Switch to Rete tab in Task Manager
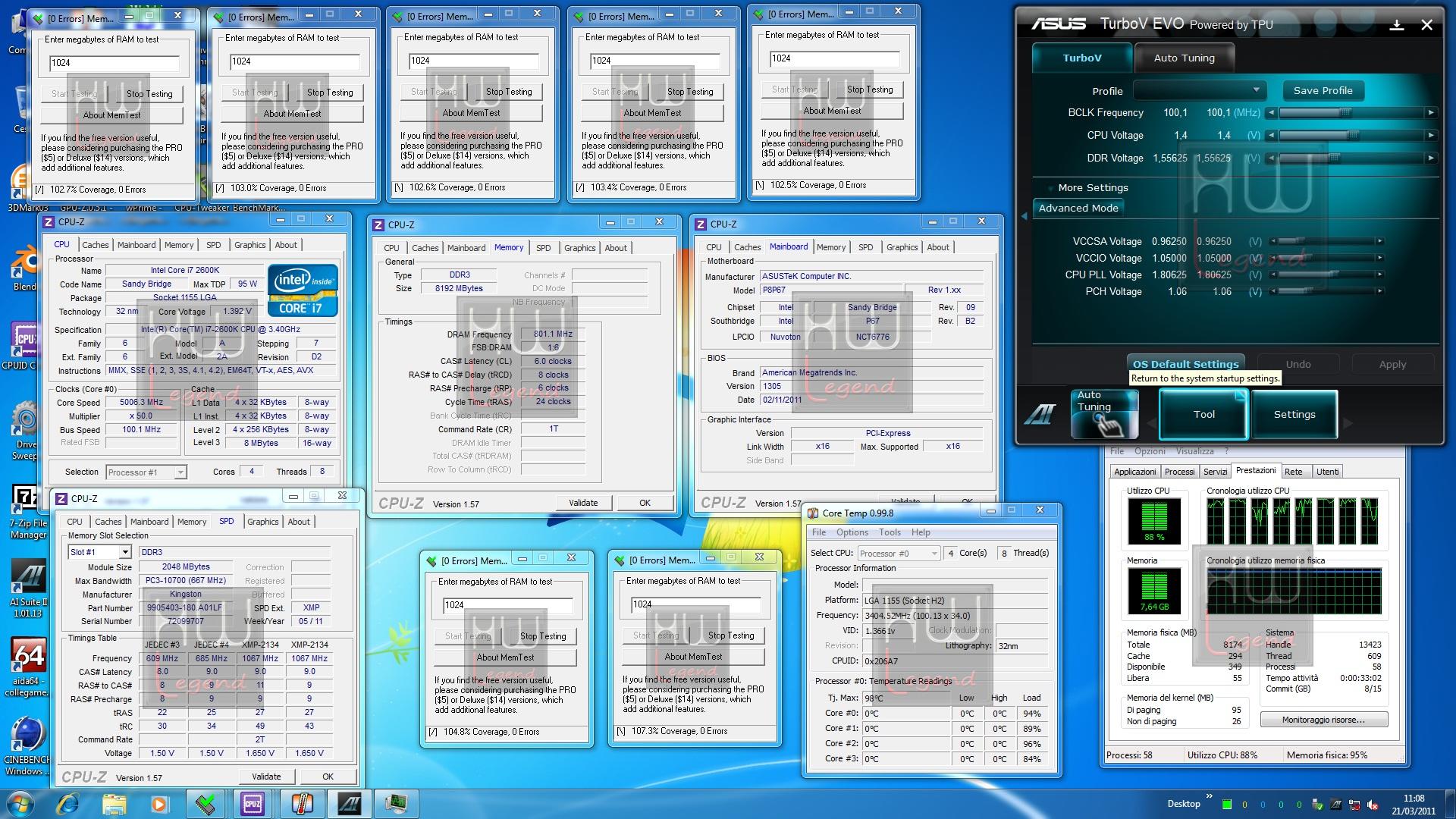Image resolution: width=1456 pixels, height=819 pixels. (1294, 472)
